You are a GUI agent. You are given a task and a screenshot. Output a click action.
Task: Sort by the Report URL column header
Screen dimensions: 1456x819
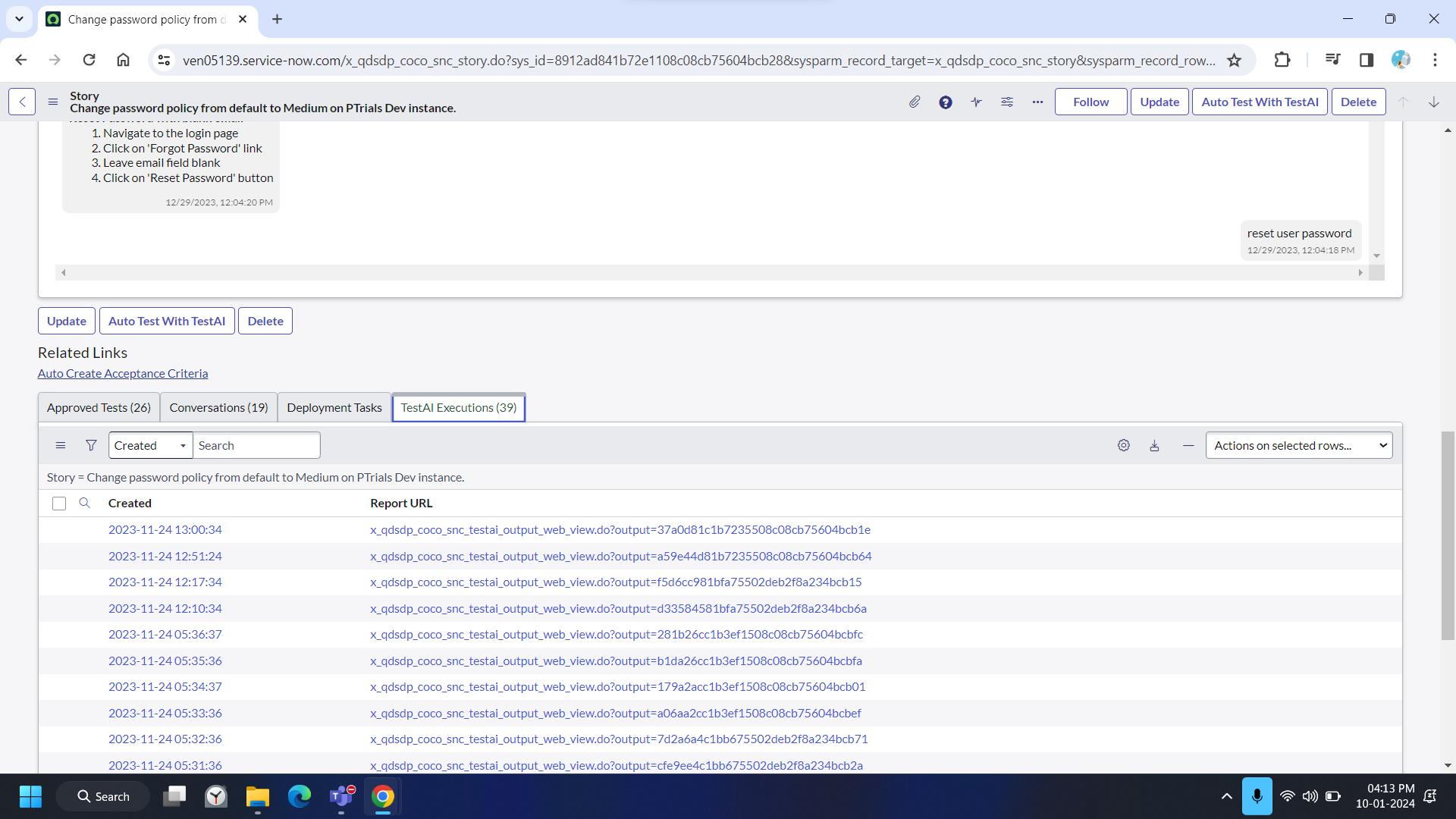pos(401,503)
